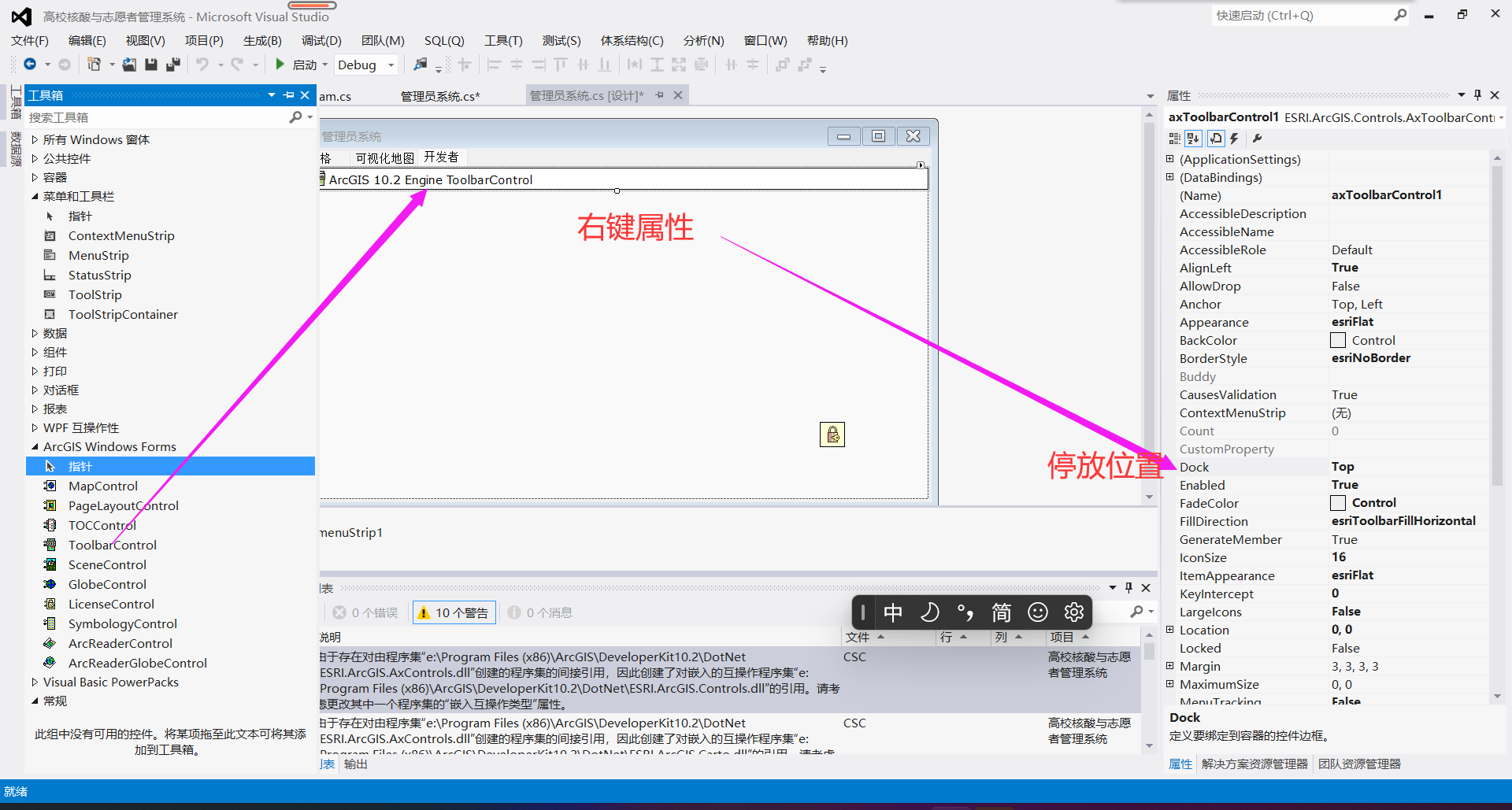Open the 工具(T) menu
This screenshot has width=1512, height=810.
click(503, 40)
